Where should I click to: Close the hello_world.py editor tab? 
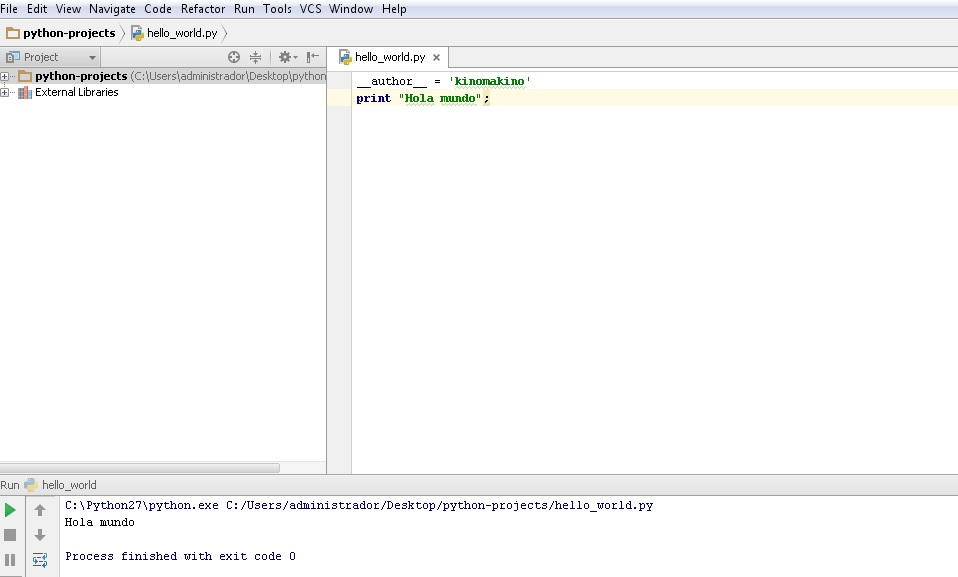(x=436, y=58)
